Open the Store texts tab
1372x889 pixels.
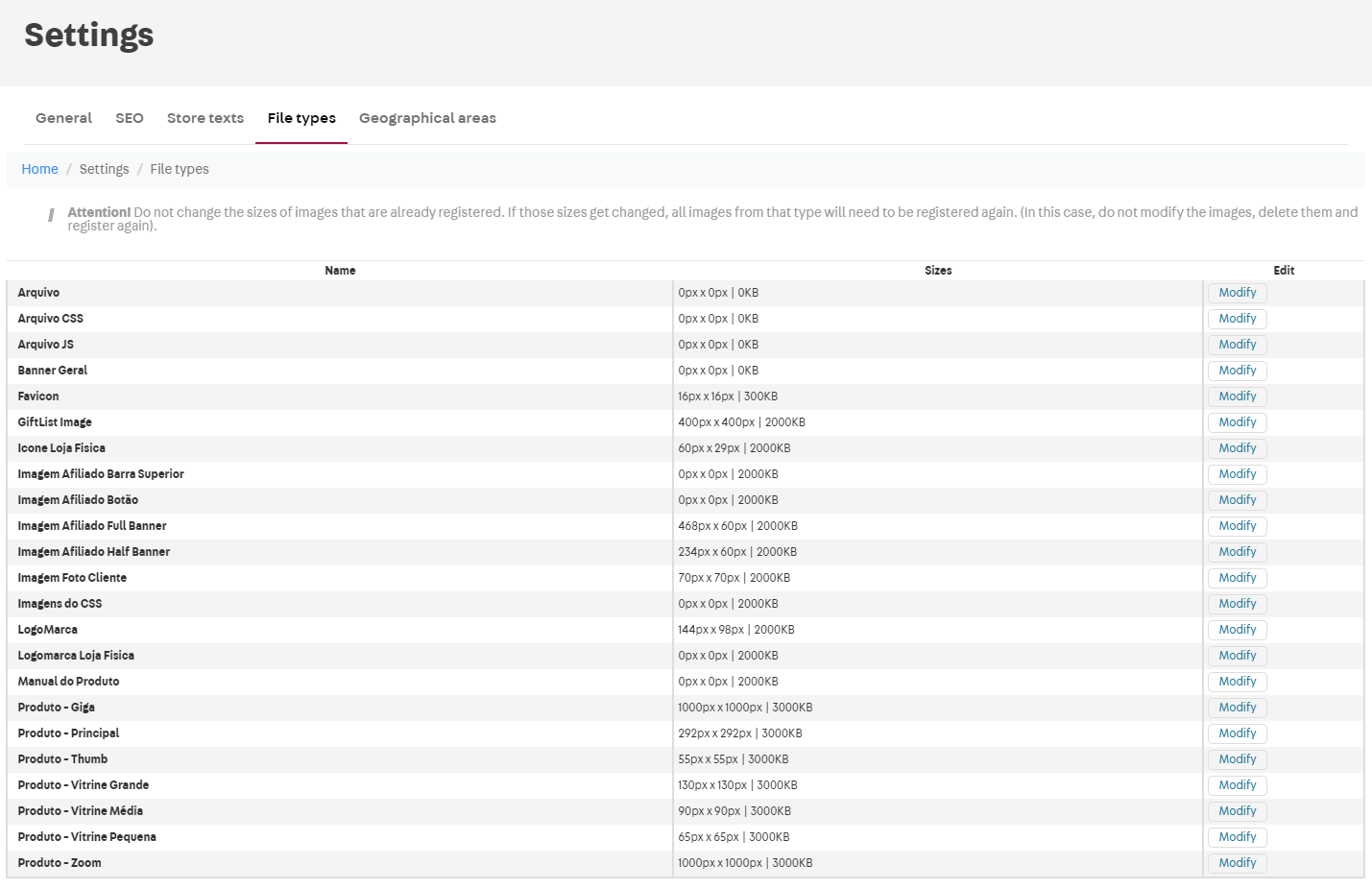click(205, 118)
